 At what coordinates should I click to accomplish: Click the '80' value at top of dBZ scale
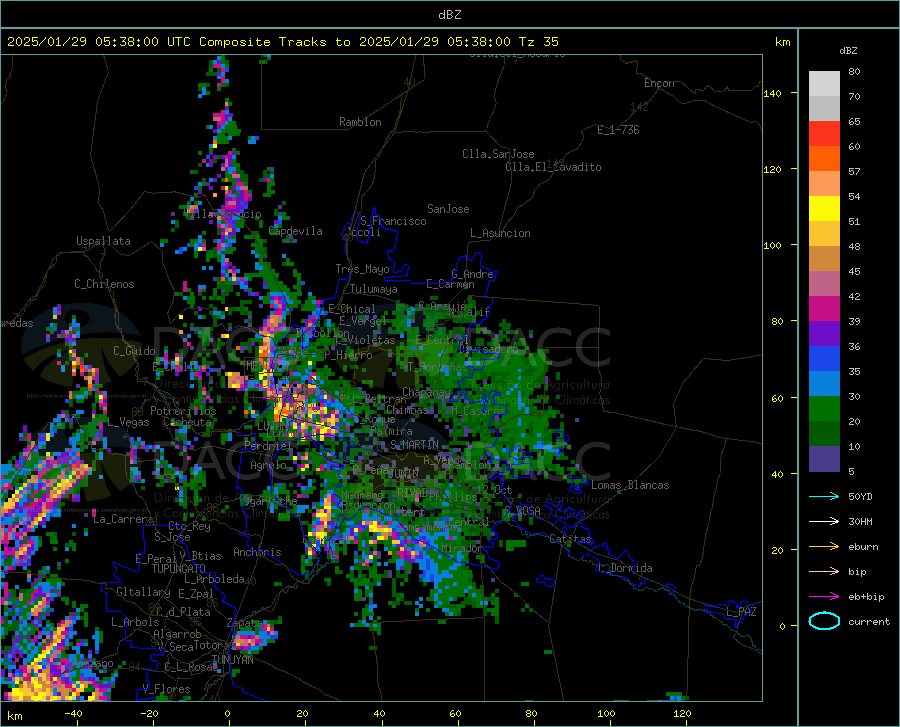point(854,71)
